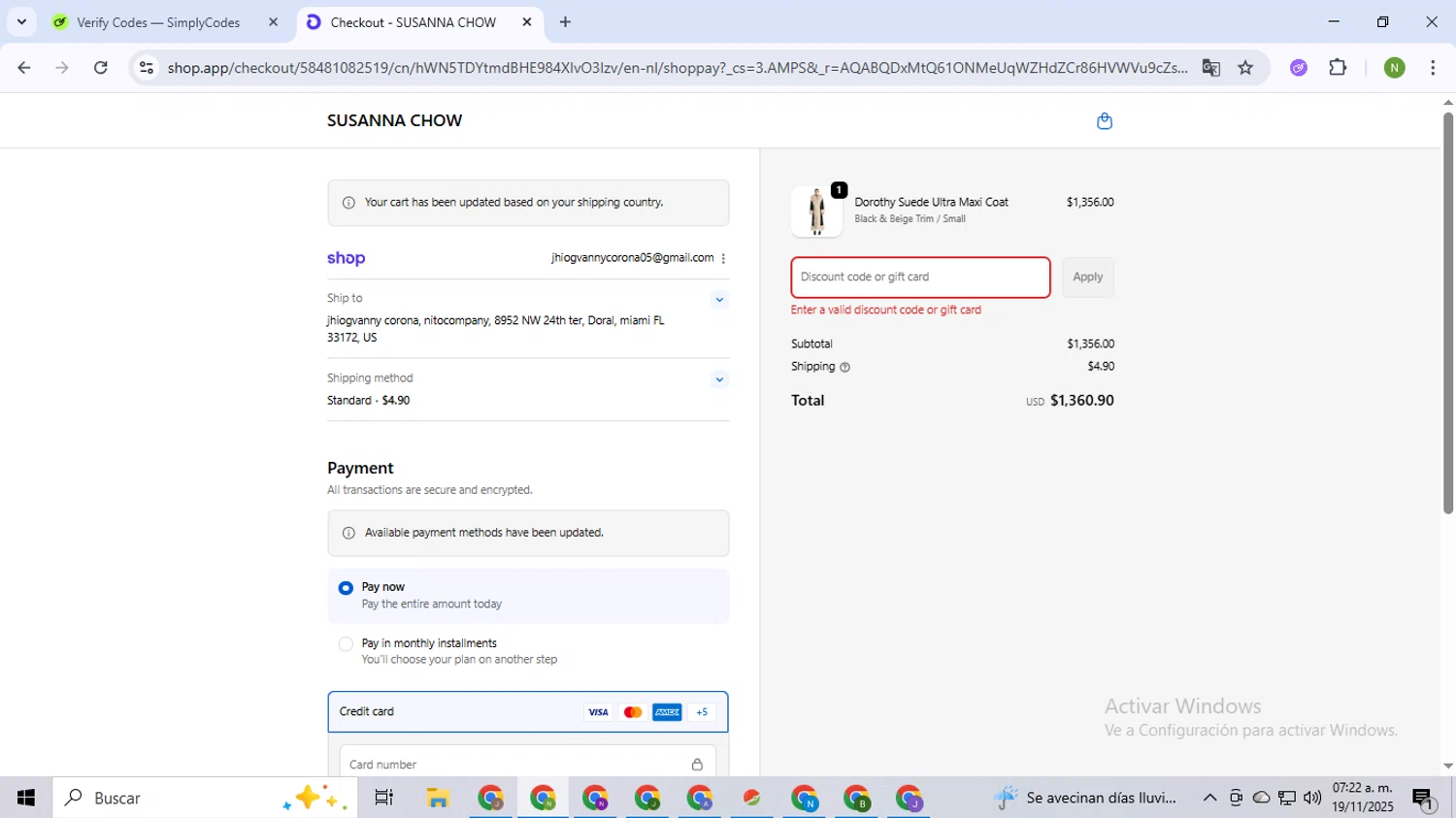Open a new browser tab
Screen dimensions: 1456x818
pyautogui.click(x=565, y=22)
